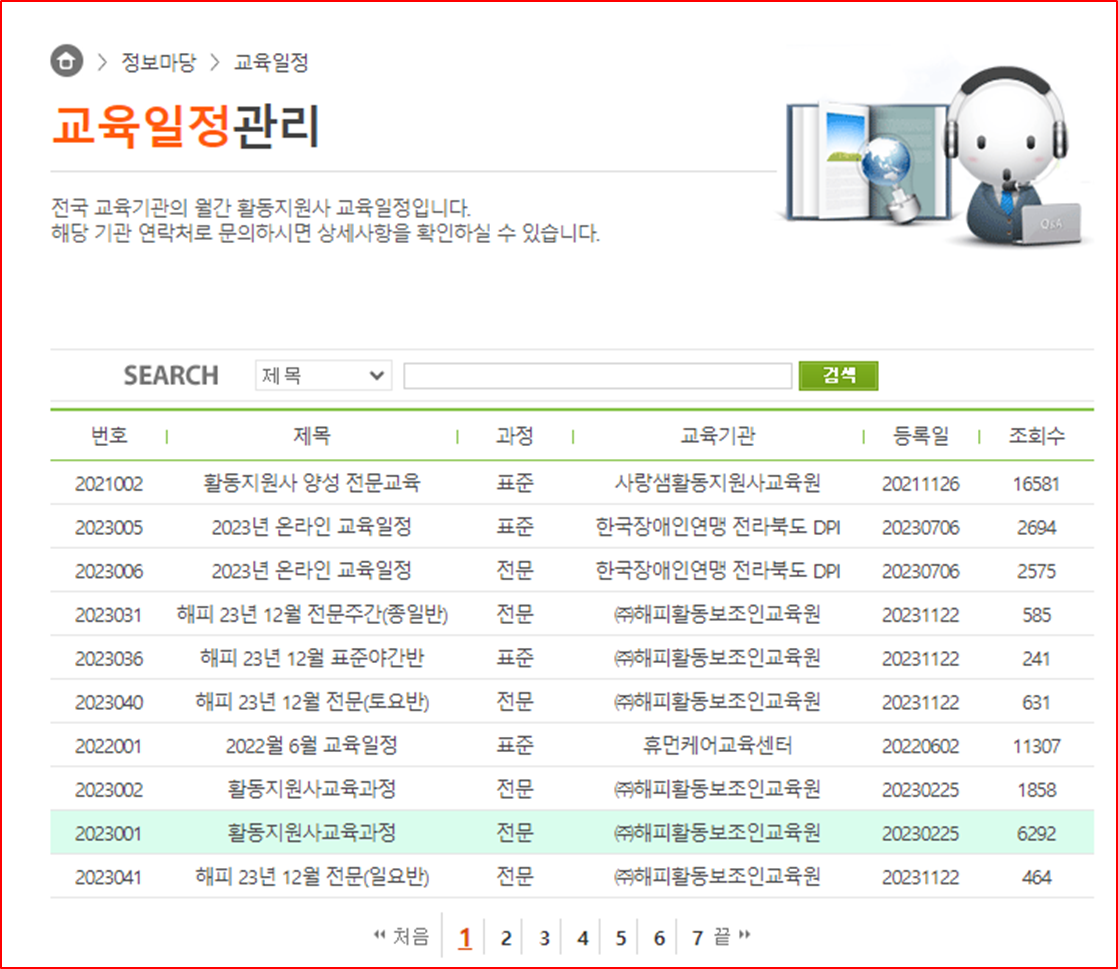Click 휴먼케어교육센터 institution cell
1118x969 pixels.
click(717, 745)
